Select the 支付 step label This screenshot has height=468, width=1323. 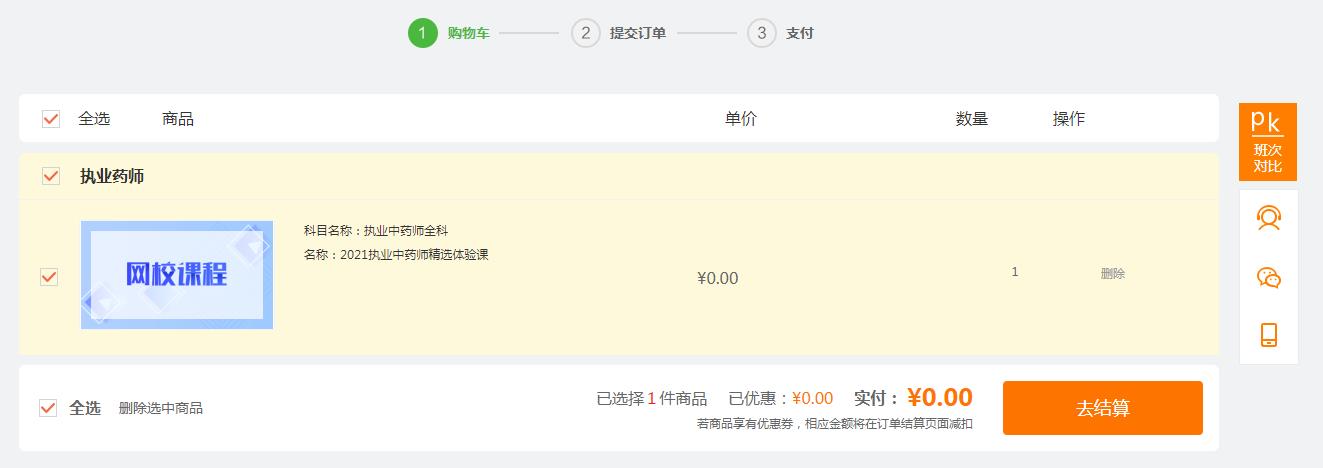click(800, 33)
